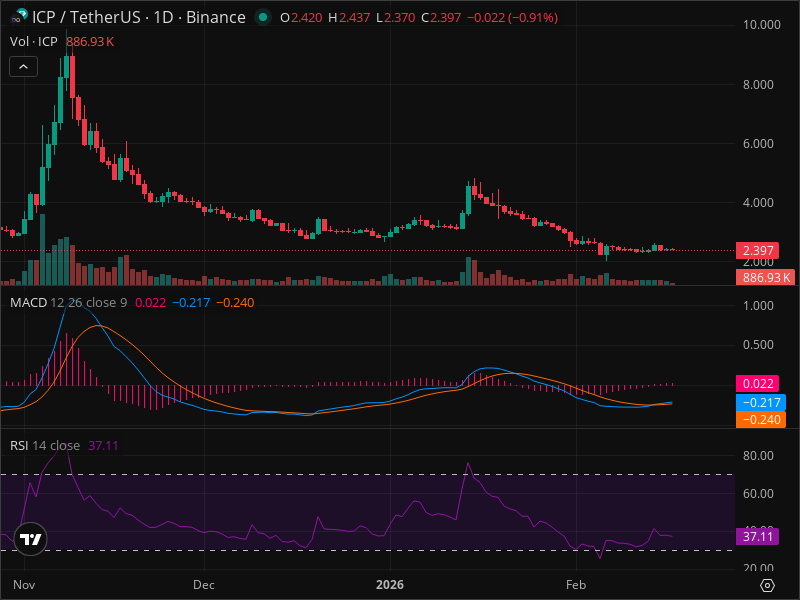The image size is (800, 600).
Task: Click the 0.500 MACD axis label
Action: point(758,345)
